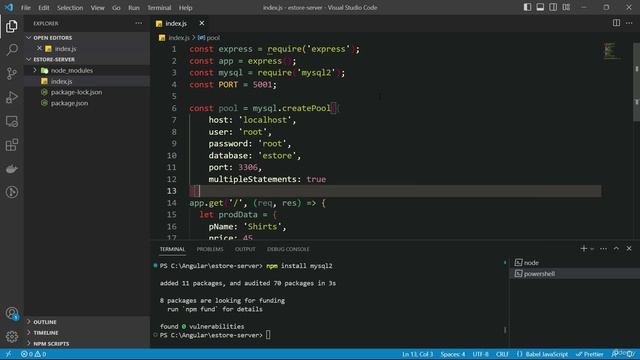Click the remote window status bar icon
640x360 pixels.
click(8, 354)
